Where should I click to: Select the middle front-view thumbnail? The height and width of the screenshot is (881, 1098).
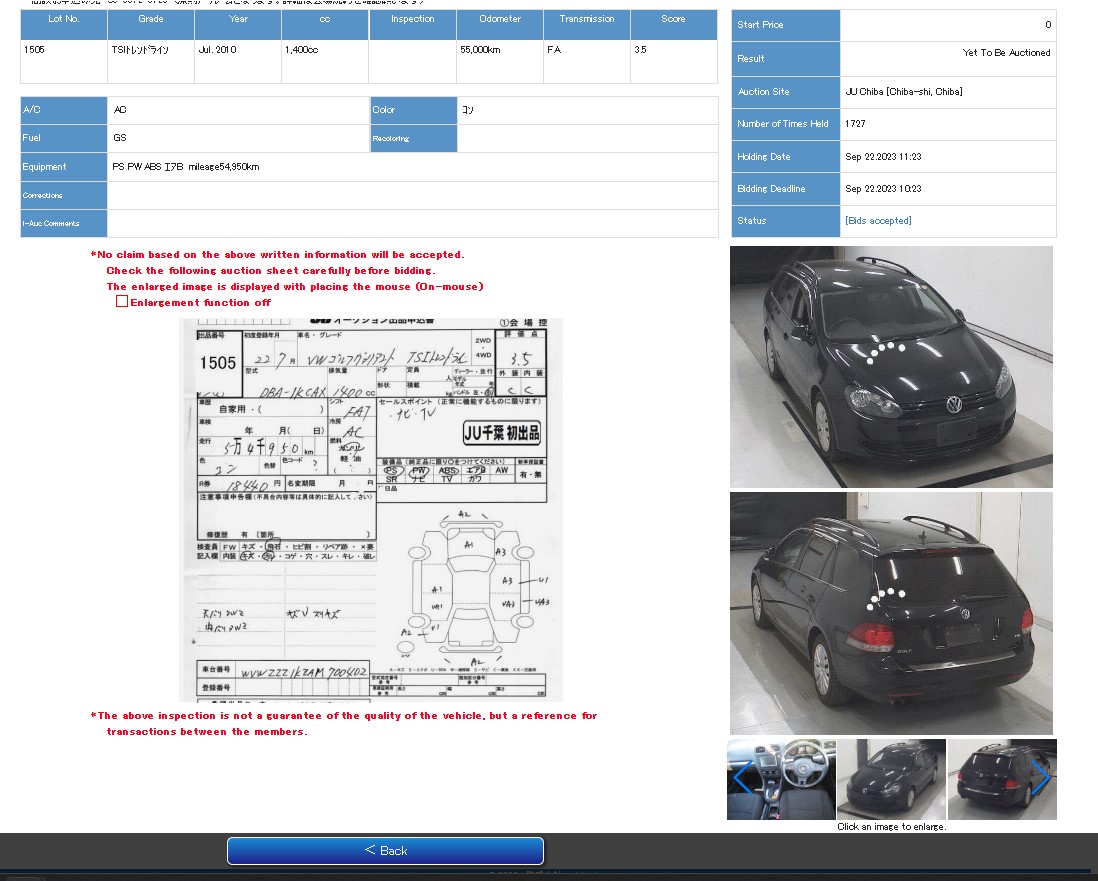click(x=891, y=779)
